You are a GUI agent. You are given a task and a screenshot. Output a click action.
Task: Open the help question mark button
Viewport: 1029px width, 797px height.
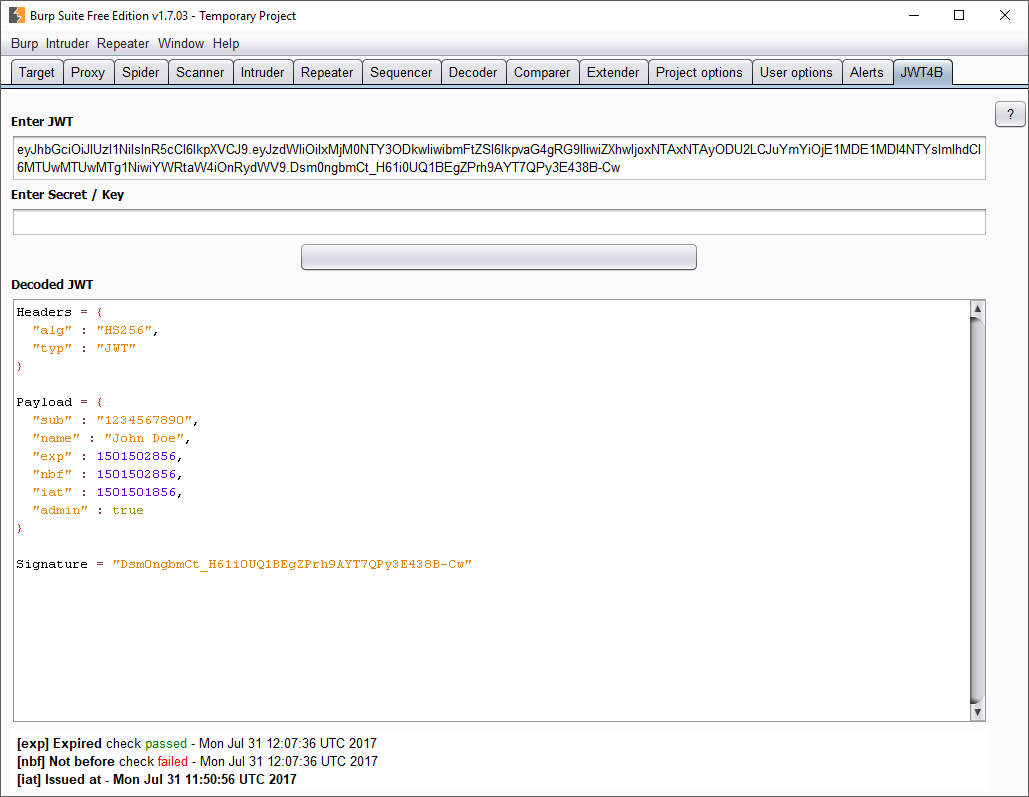(1010, 114)
